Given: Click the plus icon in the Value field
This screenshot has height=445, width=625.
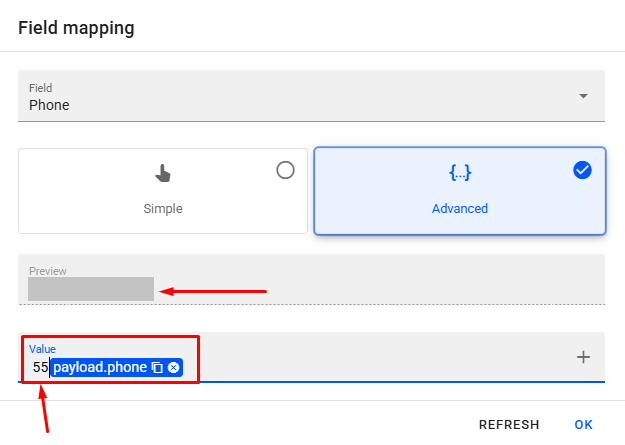Looking at the screenshot, I should click(x=584, y=357).
